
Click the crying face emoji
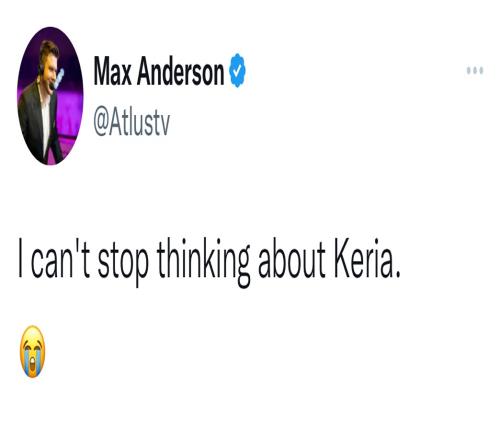point(32,352)
